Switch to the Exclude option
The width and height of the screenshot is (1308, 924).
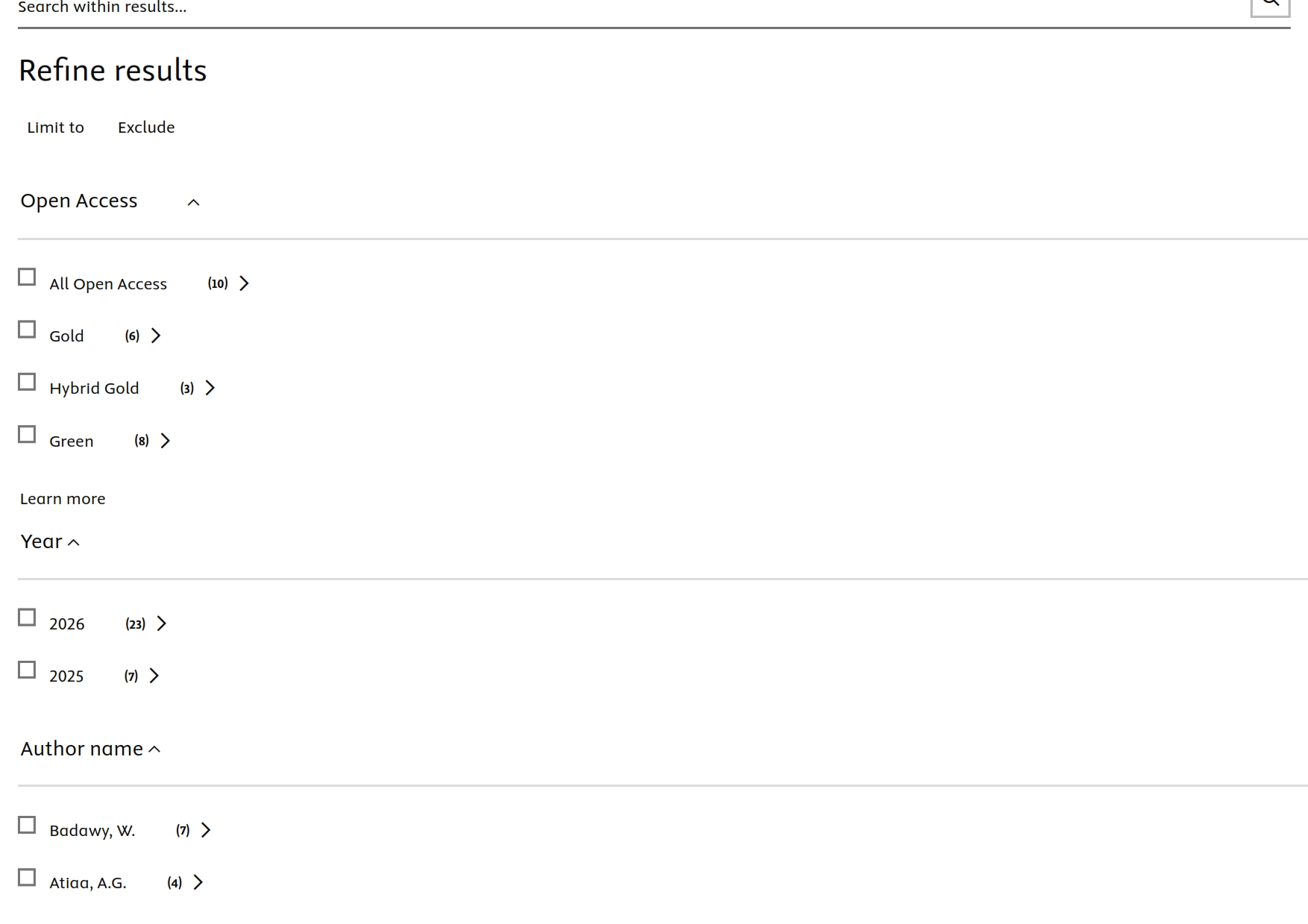[x=146, y=128]
